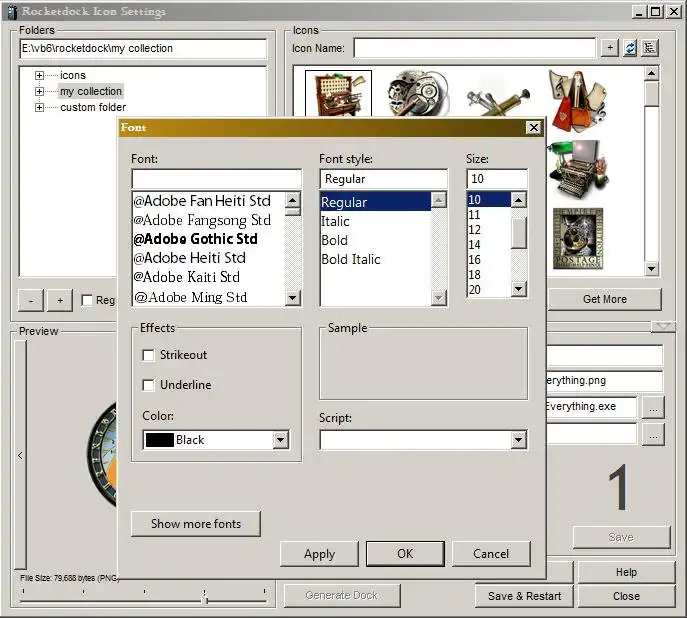Select the brass syringe icon thumbnail
Image resolution: width=687 pixels, height=618 pixels.
tap(499, 100)
